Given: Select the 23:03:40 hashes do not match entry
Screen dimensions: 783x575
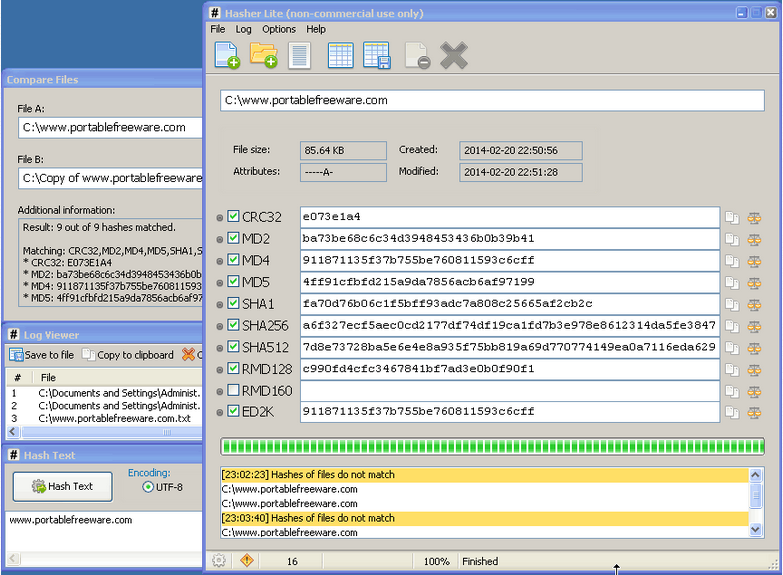Looking at the screenshot, I should tap(484, 518).
